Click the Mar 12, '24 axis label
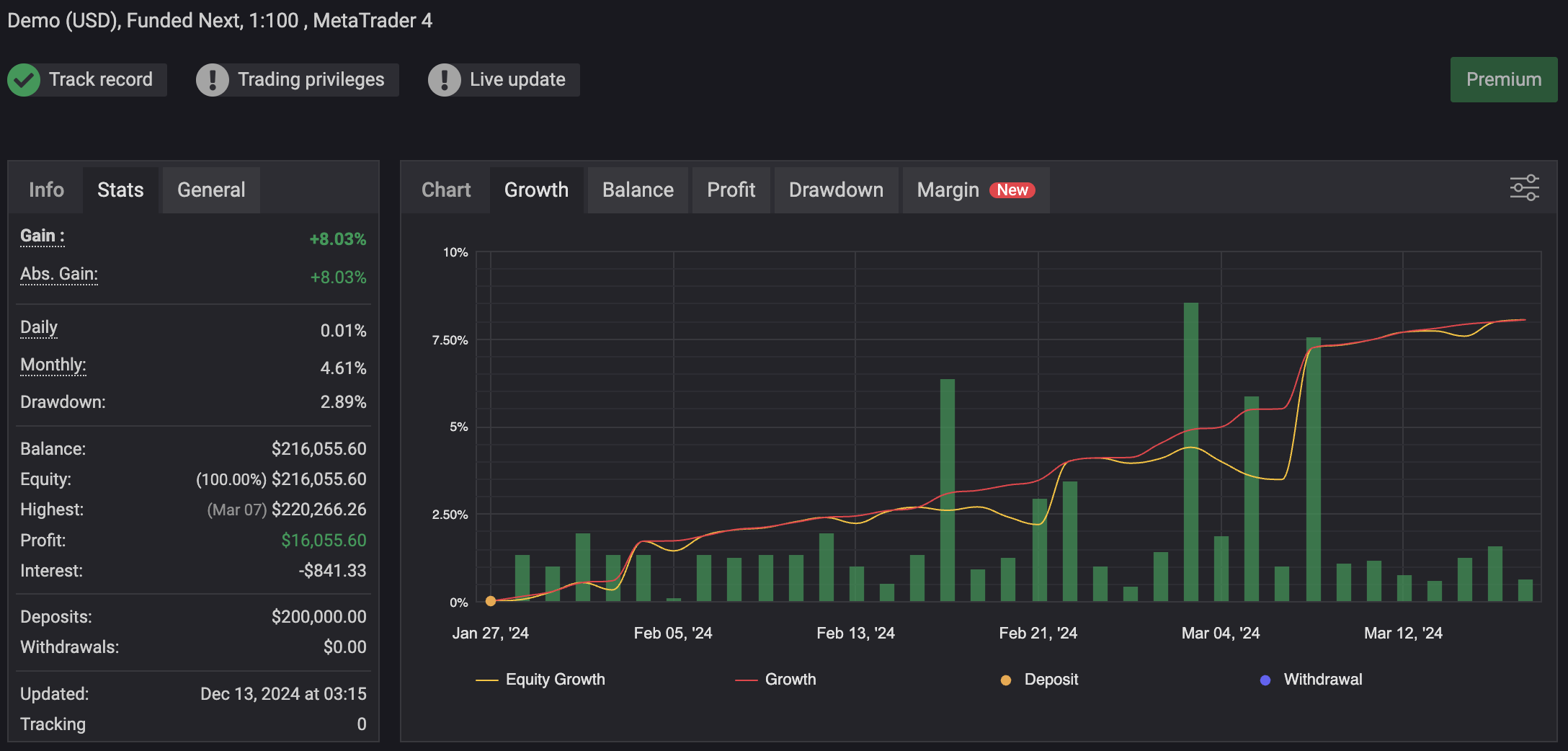1568x751 pixels. [1403, 633]
